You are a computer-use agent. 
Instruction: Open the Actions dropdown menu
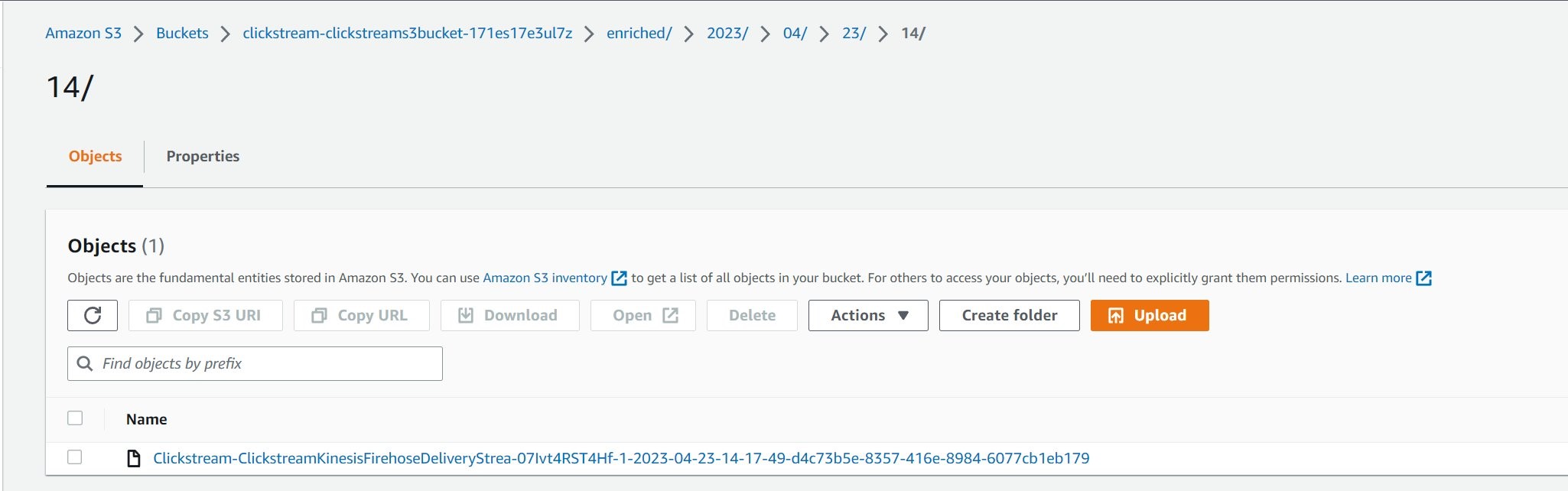(867, 315)
